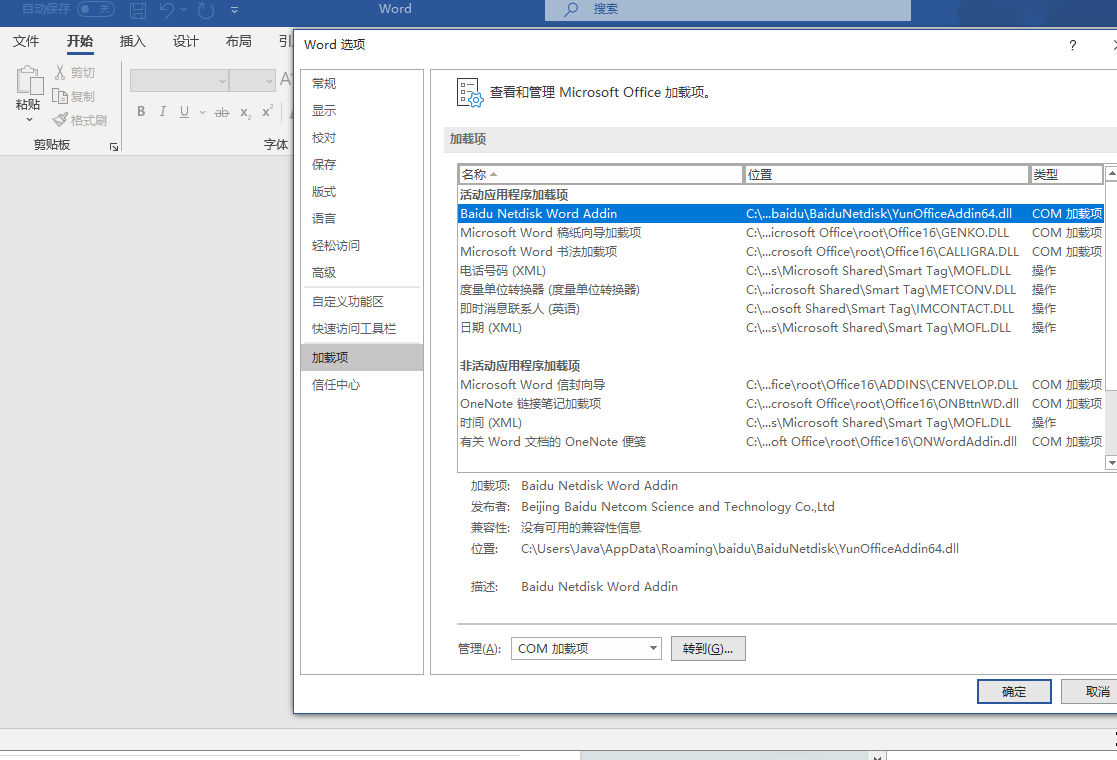1117x760 pixels.
Task: Click the Undo arrow icon
Action: coord(167,10)
